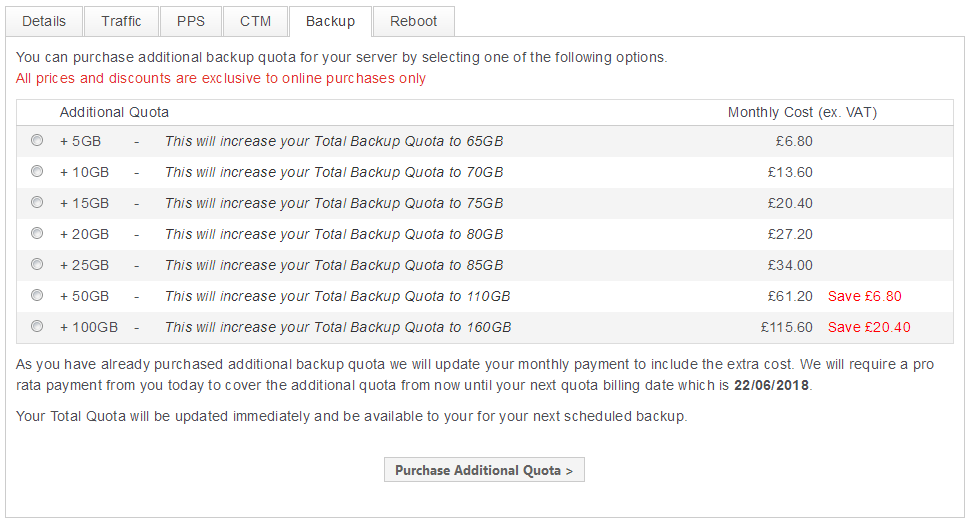
Task: Choose the + 15GB quota option
Action: pyautogui.click(x=37, y=203)
